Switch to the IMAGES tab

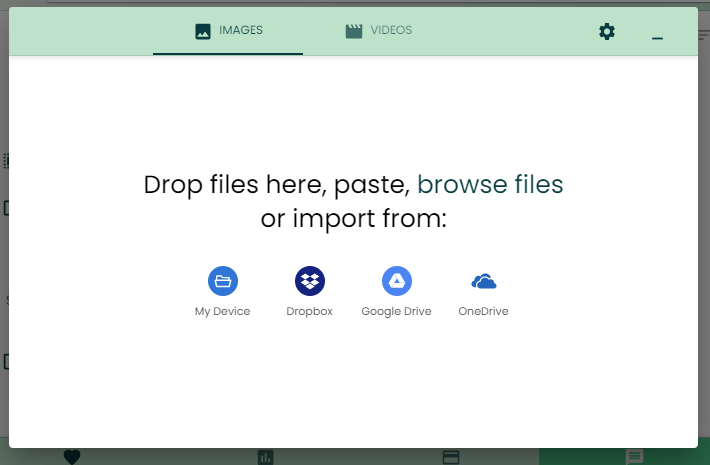click(x=228, y=31)
